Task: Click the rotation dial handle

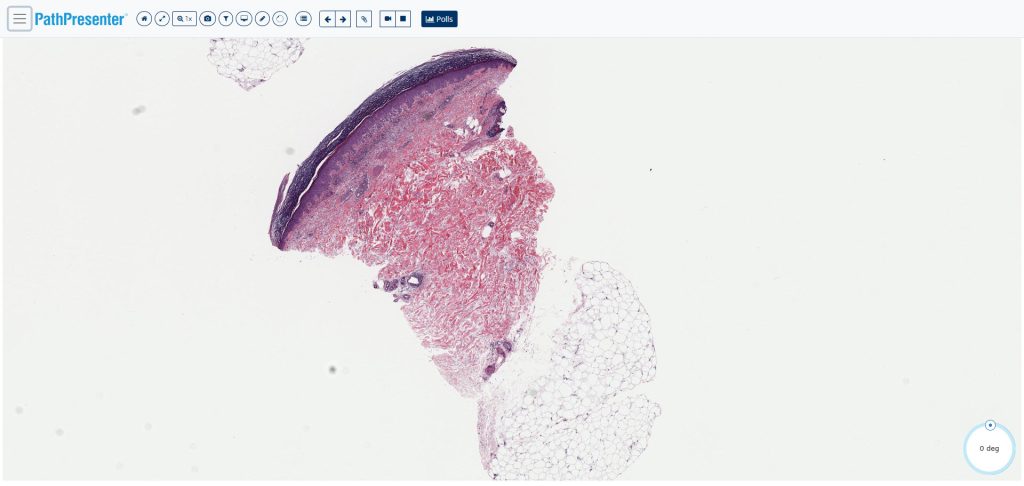Action: [x=990, y=425]
